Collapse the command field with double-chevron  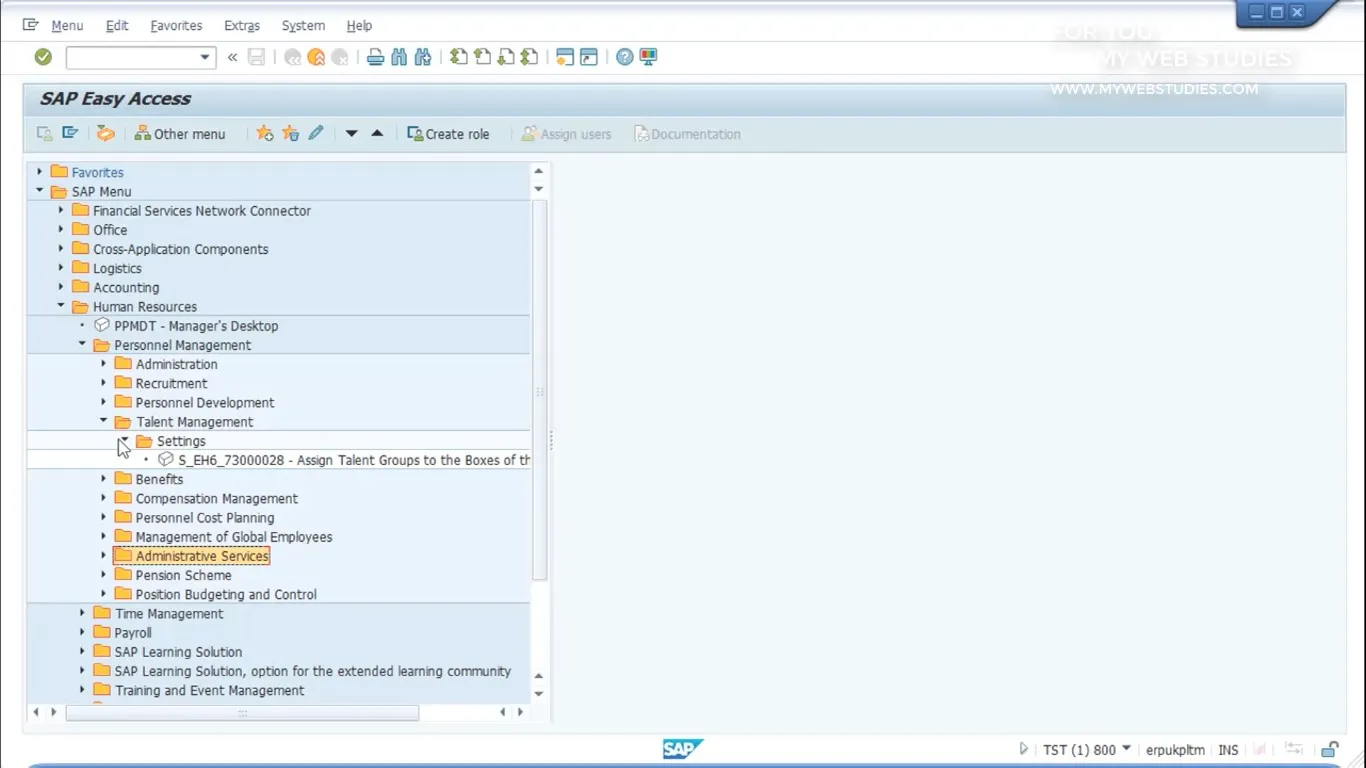(232, 57)
